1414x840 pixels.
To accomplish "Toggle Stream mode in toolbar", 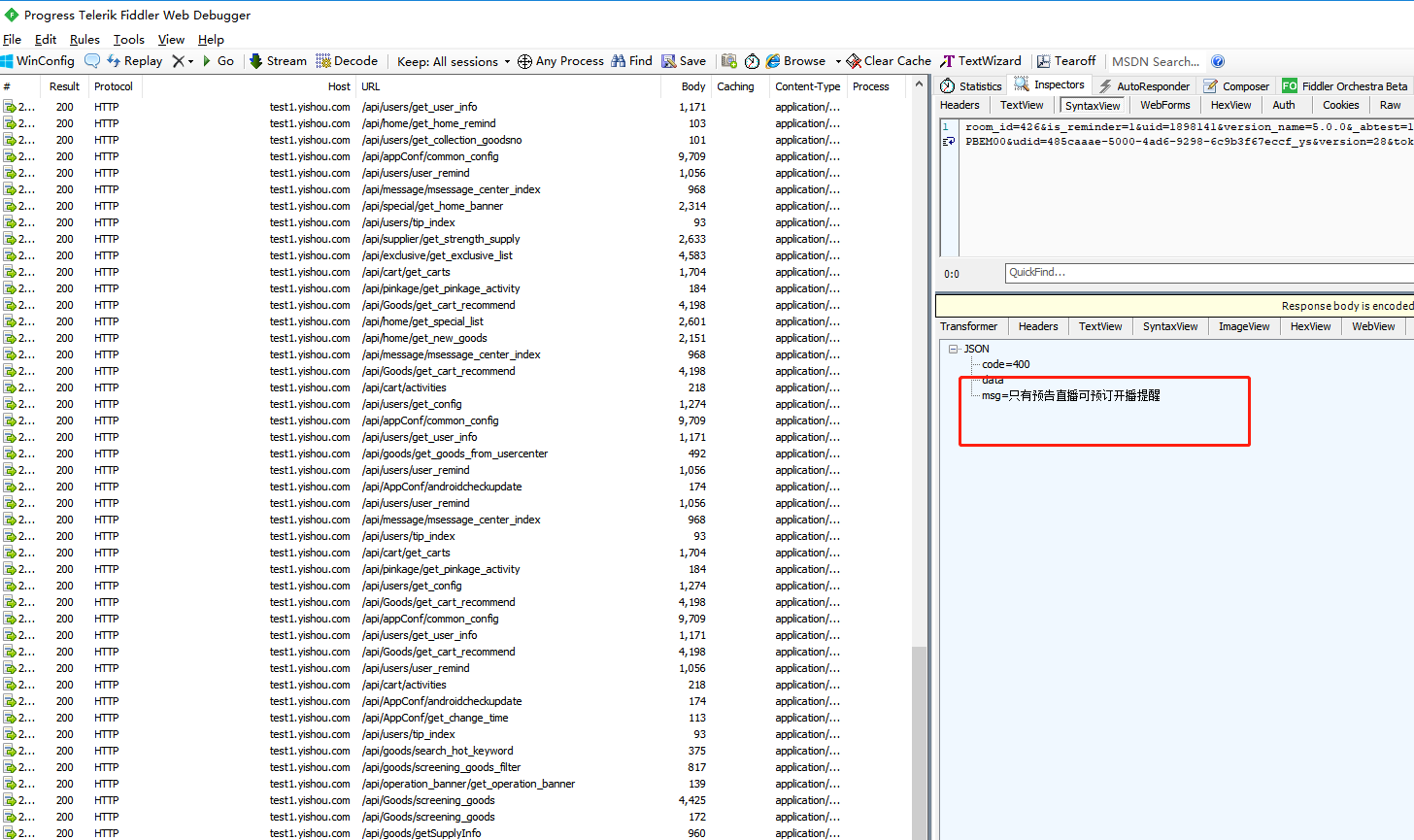I will tap(278, 61).
